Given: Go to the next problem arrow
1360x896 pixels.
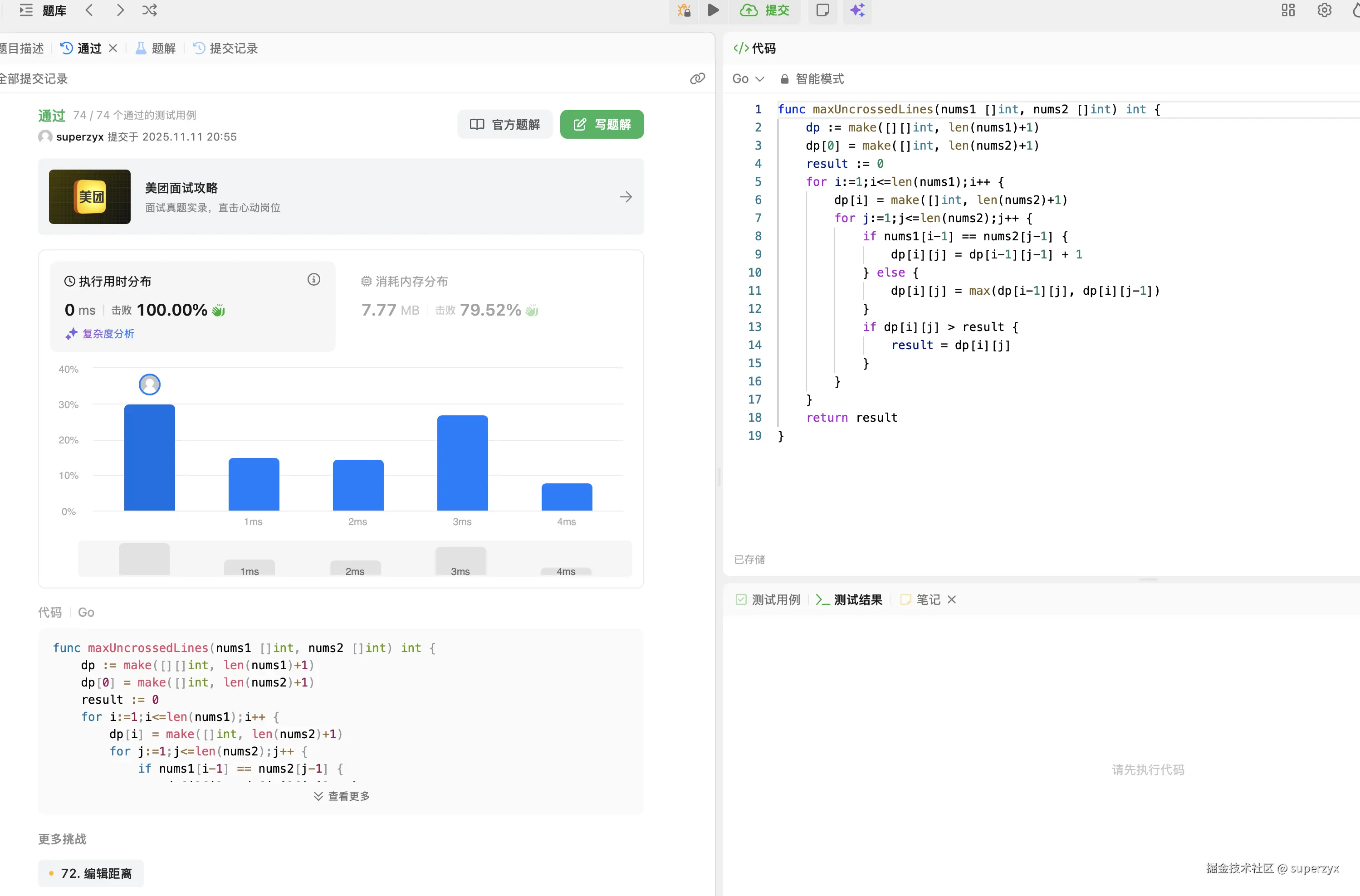Looking at the screenshot, I should (119, 10).
